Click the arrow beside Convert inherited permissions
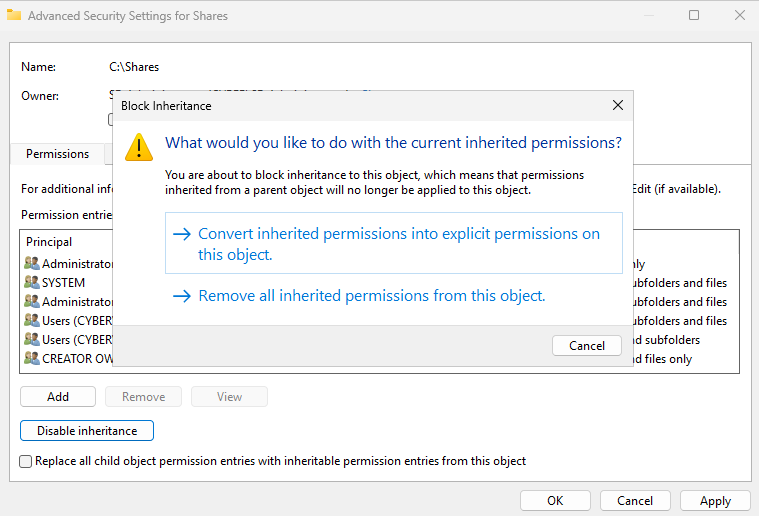The width and height of the screenshot is (759, 516). [x=181, y=234]
